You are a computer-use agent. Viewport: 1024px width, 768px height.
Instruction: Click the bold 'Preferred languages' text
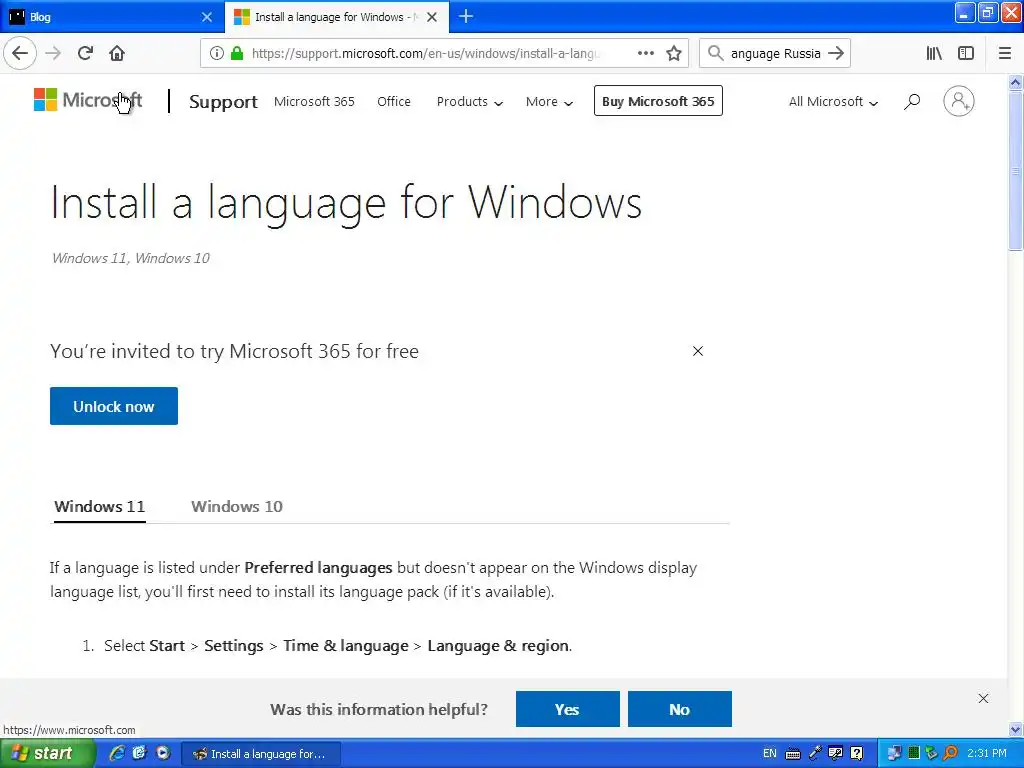[x=318, y=568]
